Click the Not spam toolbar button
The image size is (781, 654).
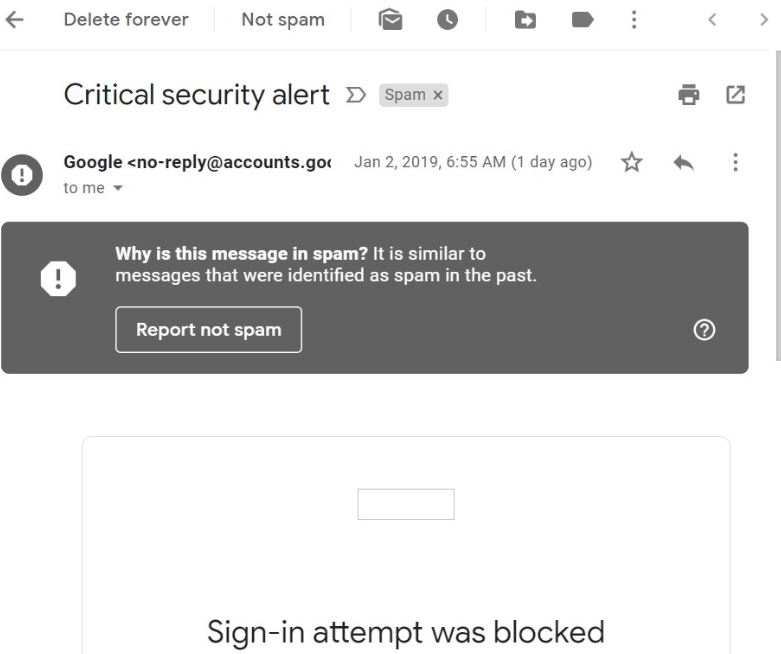click(283, 20)
